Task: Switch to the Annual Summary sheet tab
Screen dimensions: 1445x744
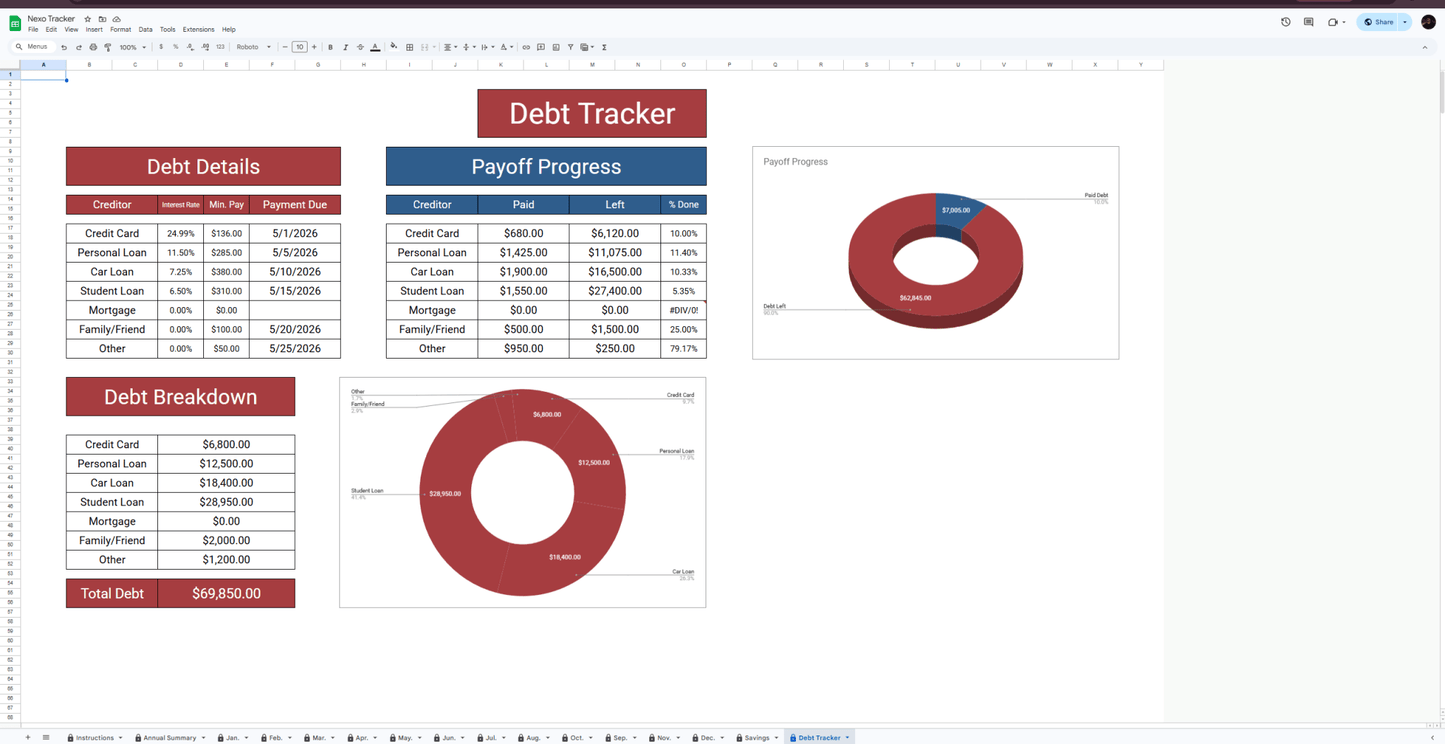Action: [x=170, y=738]
